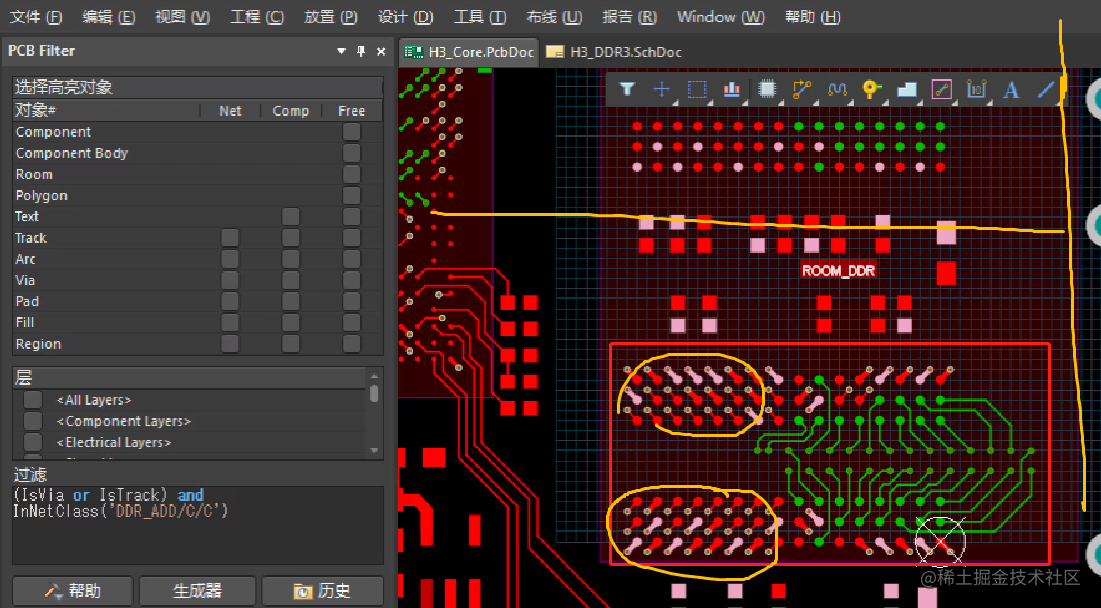The image size is (1101, 608).
Task: Select the filter funnel tool in the toolbar
Action: point(627,88)
